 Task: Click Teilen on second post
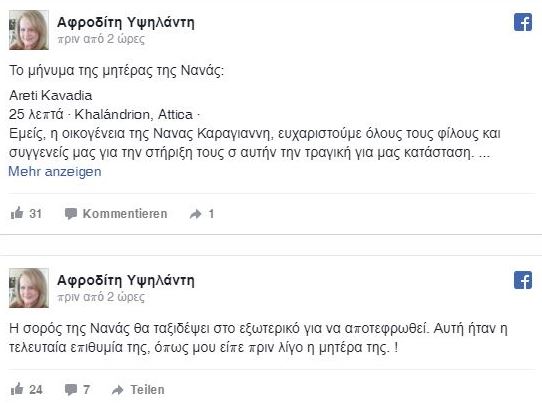point(147,390)
